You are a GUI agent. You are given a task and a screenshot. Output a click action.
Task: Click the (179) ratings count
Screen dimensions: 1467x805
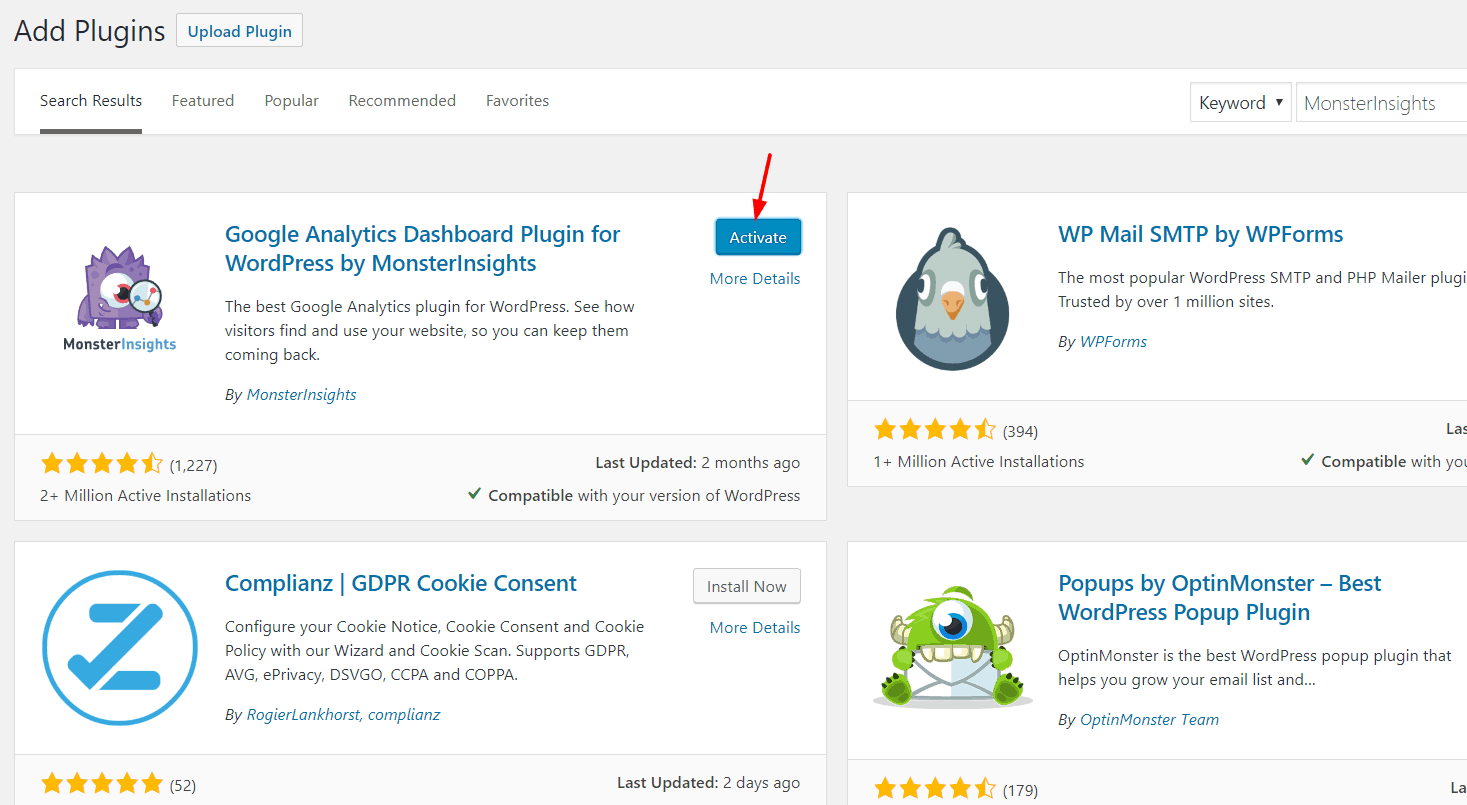point(1020,790)
